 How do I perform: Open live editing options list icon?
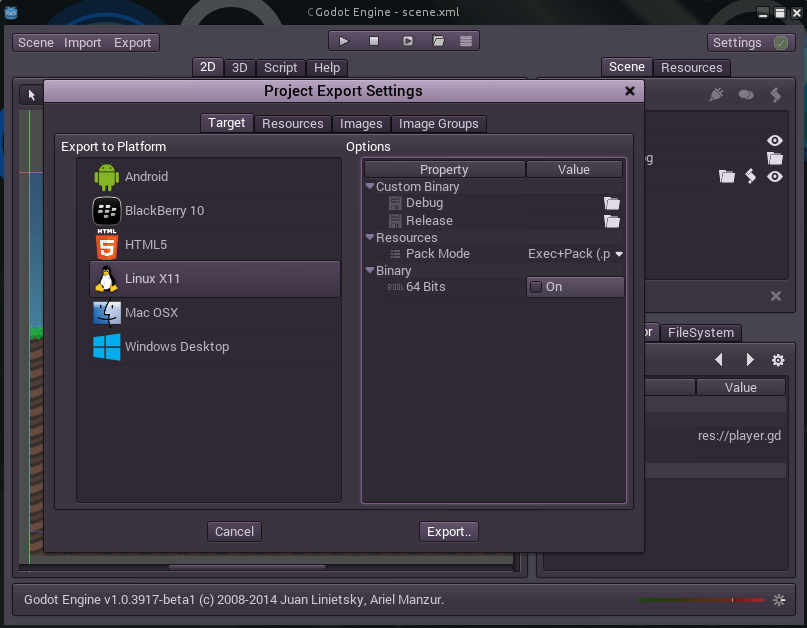pos(466,41)
